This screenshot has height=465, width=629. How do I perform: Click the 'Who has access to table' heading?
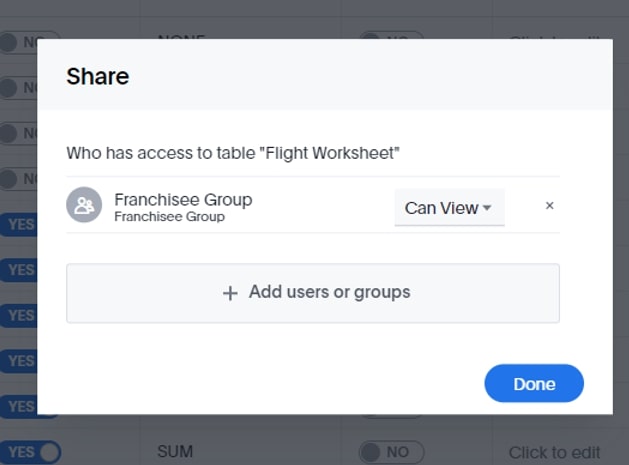[233, 153]
